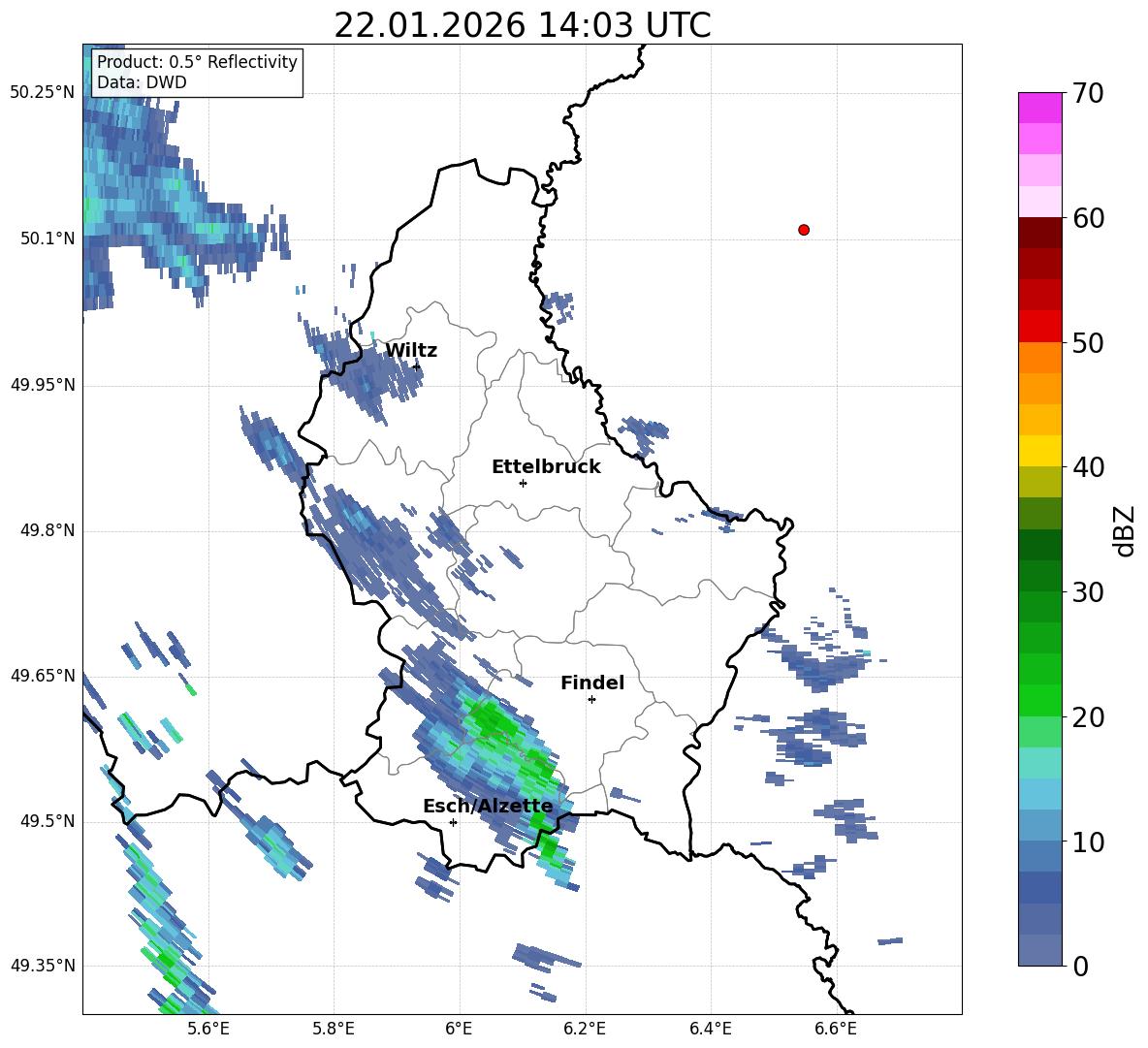Click the 49.8°N latitude label
The image size is (1148, 1048).
[47, 530]
